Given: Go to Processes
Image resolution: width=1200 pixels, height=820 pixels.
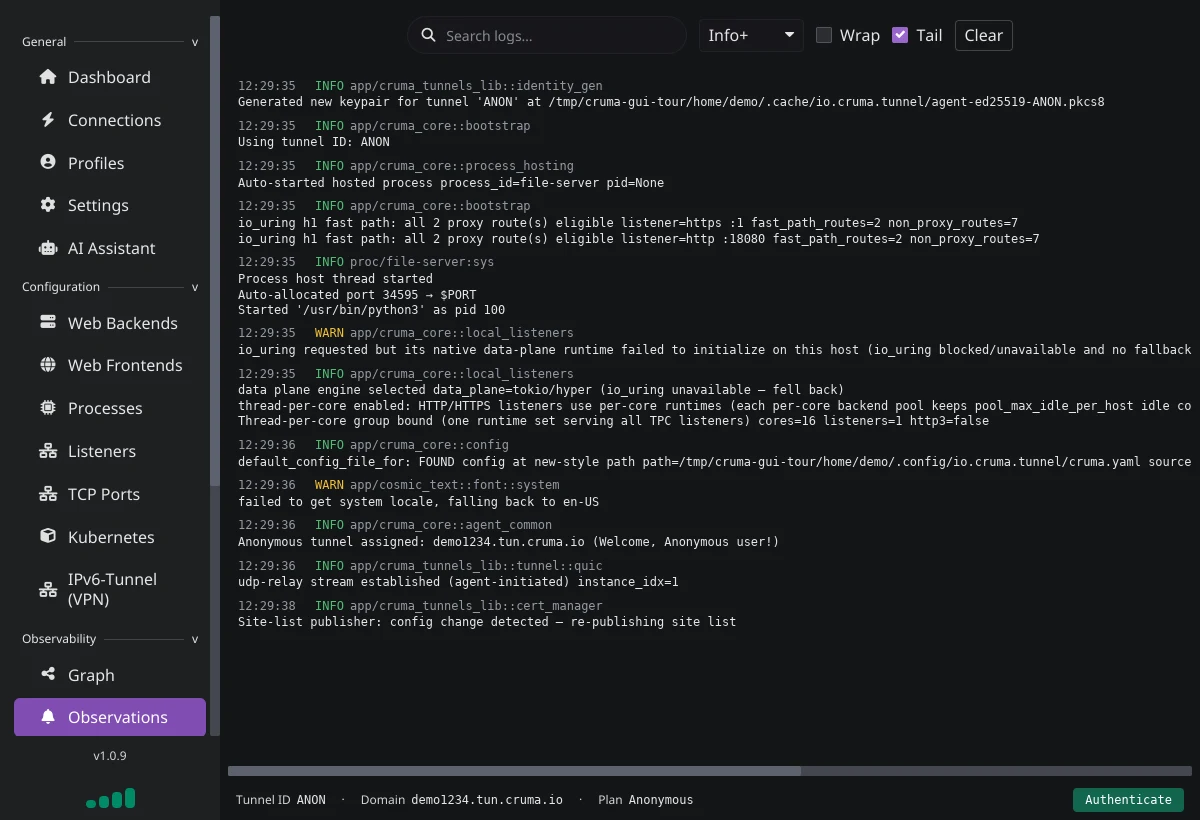Looking at the screenshot, I should click(110, 408).
